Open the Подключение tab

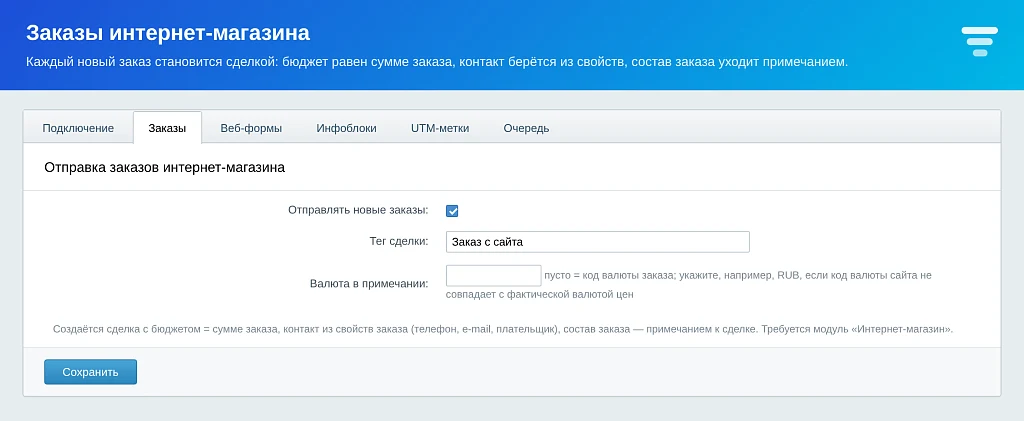[x=78, y=128]
